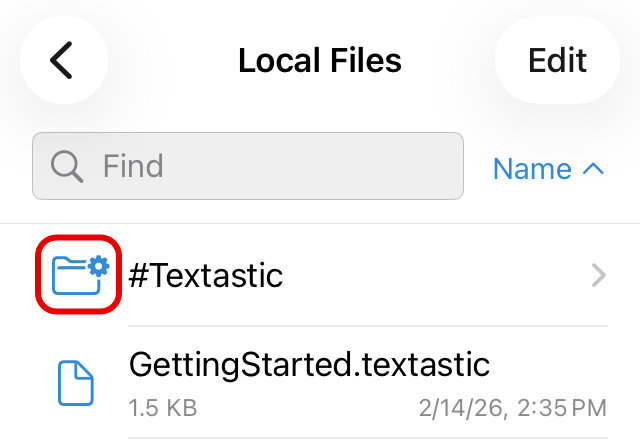Image resolution: width=640 pixels, height=448 pixels.
Task: Tap the back chevron button
Action: 62,60
